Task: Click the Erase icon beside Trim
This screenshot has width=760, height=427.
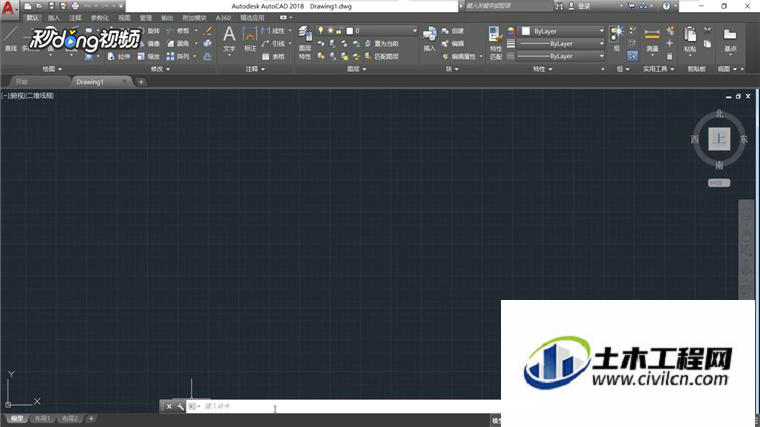Action: tap(207, 31)
